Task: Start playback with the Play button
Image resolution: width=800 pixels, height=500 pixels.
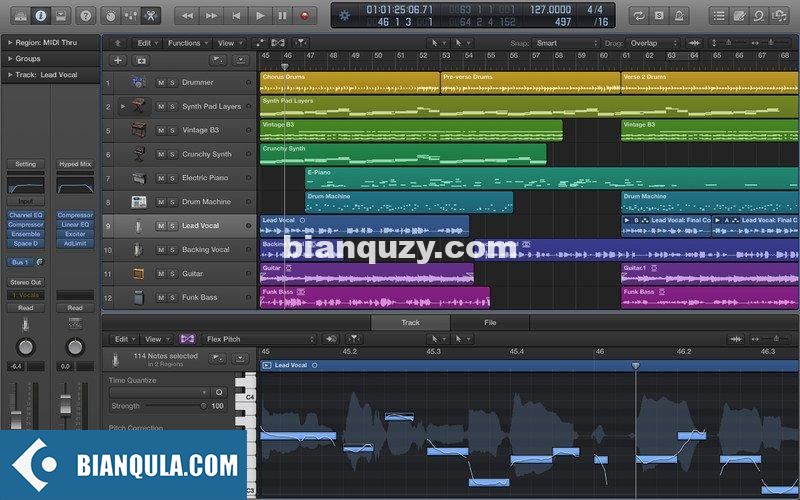Action: [x=260, y=16]
